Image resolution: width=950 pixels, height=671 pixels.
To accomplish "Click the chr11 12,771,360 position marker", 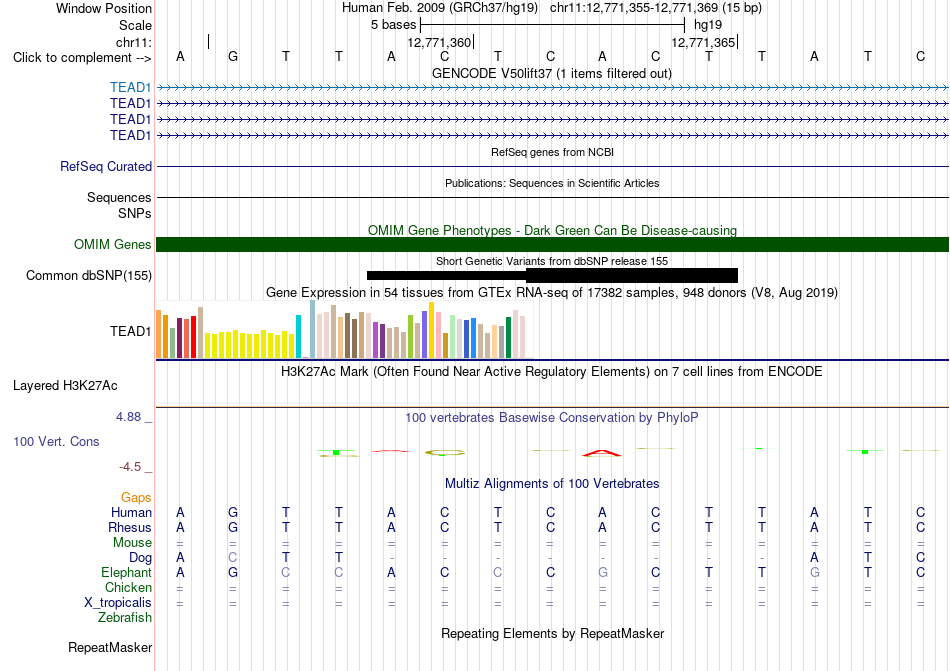I will point(440,42).
